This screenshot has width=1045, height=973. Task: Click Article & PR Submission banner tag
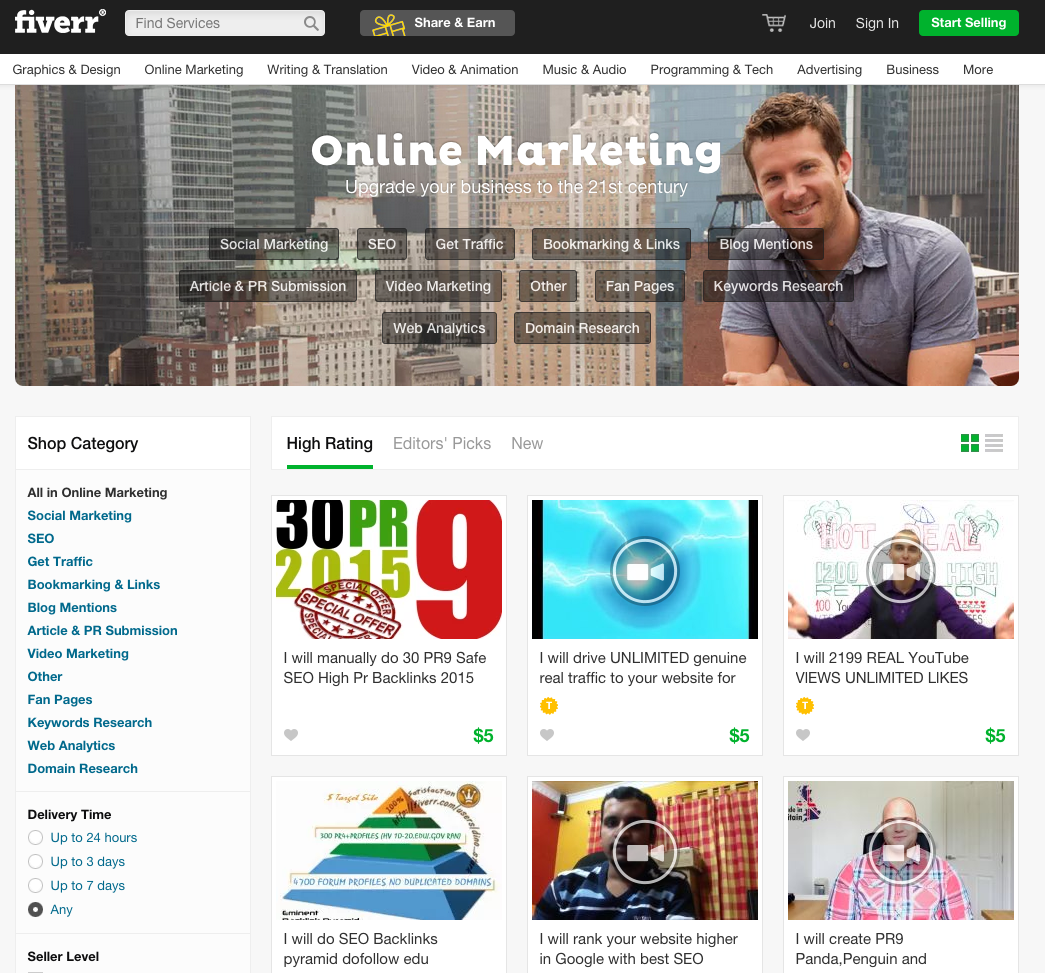(x=268, y=286)
